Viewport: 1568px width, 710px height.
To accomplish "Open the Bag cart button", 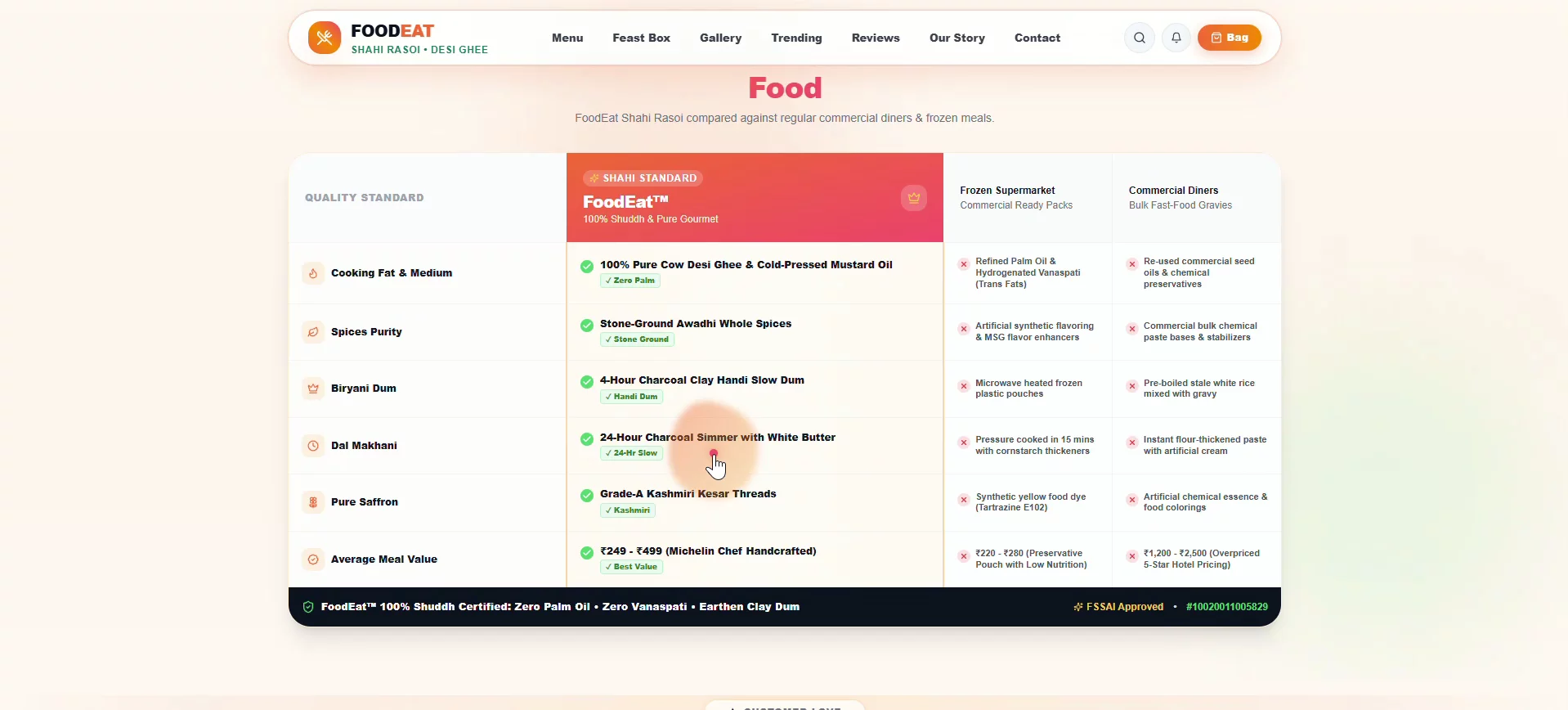I will [x=1230, y=38].
